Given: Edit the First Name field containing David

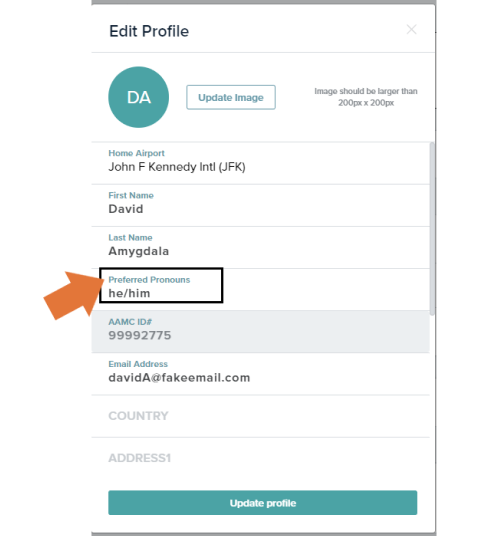Looking at the screenshot, I should point(260,205).
